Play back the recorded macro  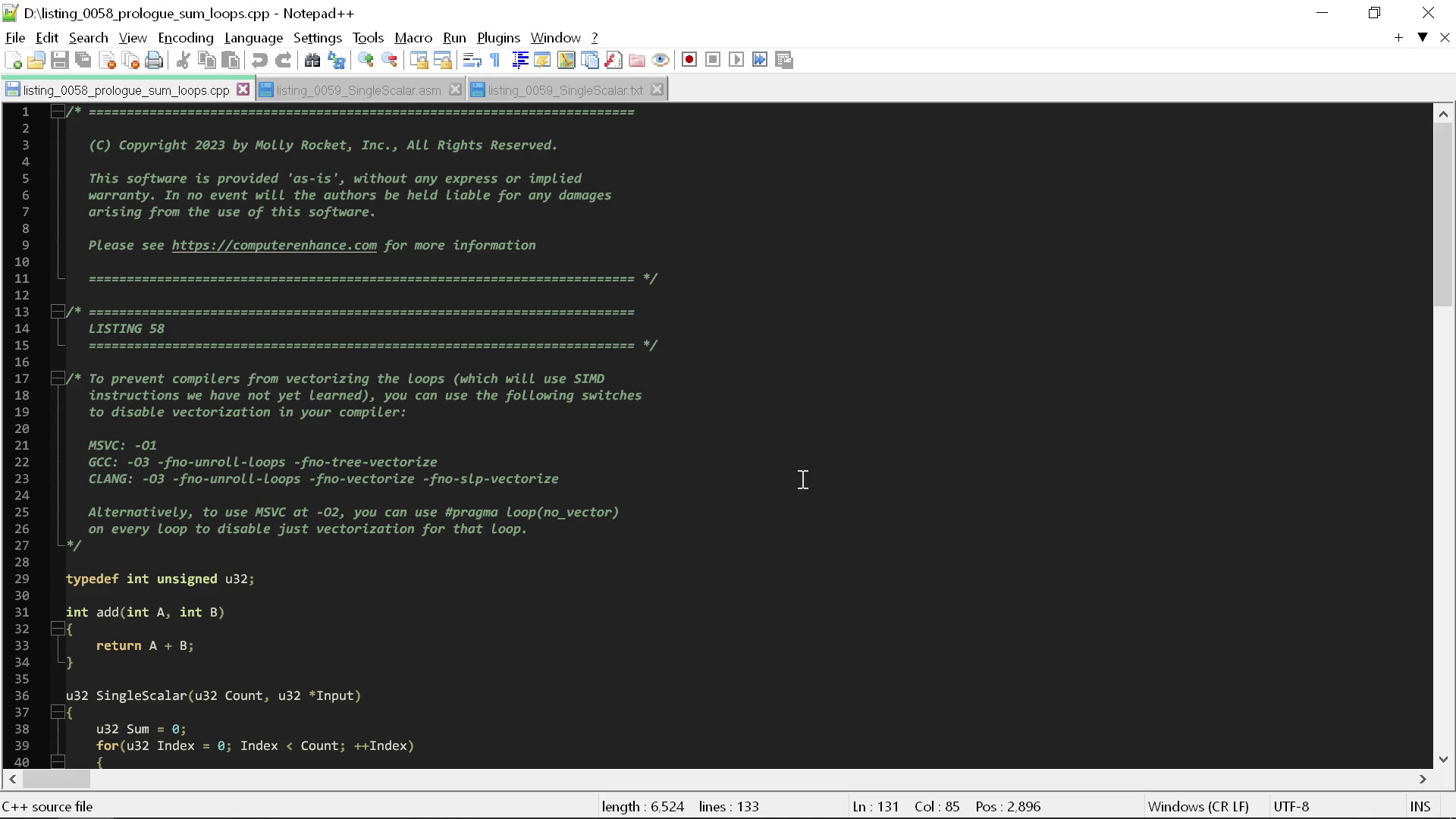tap(736, 60)
